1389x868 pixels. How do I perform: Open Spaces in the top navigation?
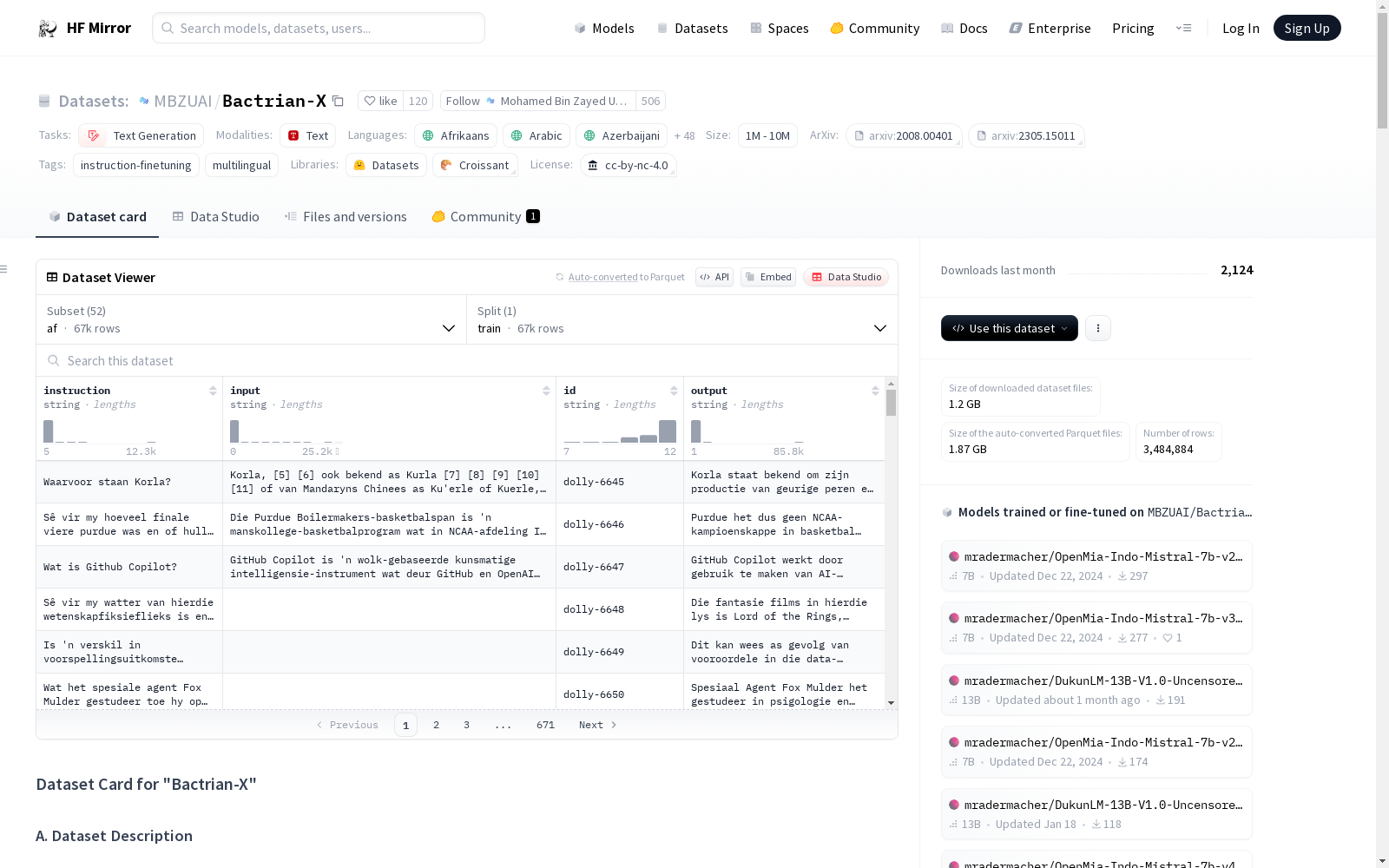779,28
